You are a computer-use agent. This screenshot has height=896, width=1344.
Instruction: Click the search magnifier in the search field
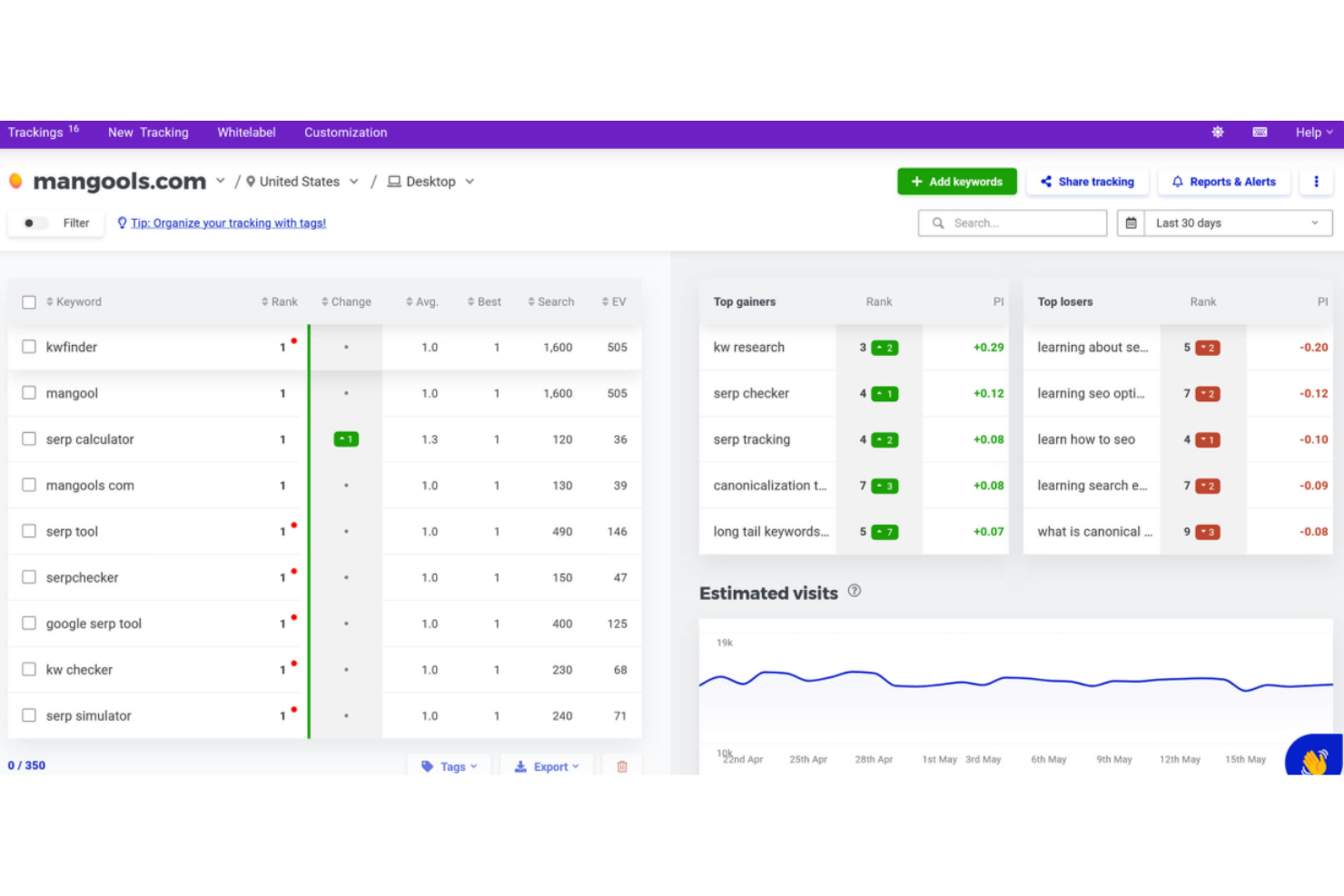[938, 222]
